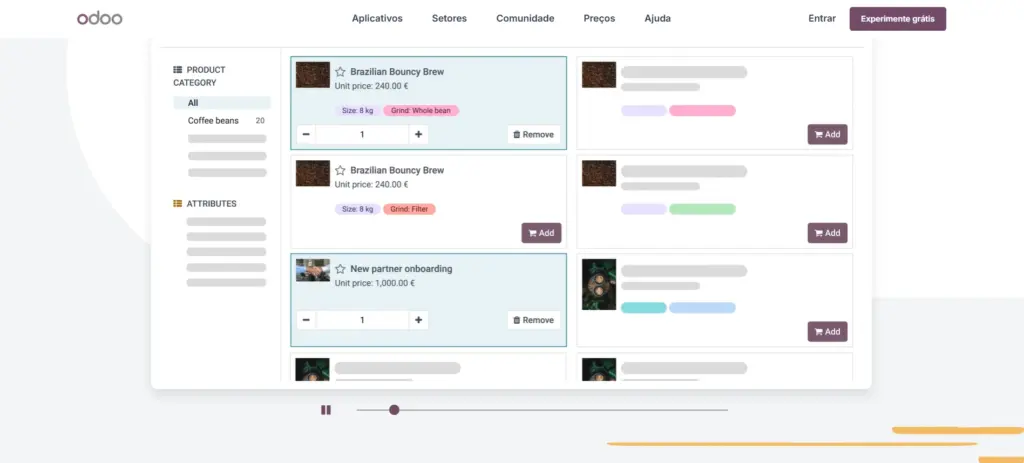
Task: Decrease quantity of Whole bean Bouncy Brew
Action: point(306,135)
